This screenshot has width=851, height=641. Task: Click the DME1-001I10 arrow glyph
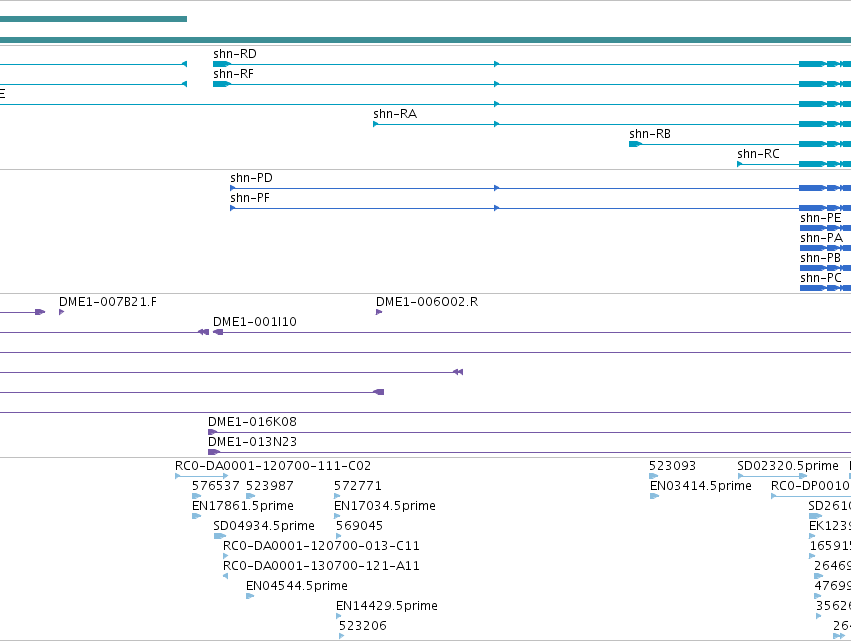(218, 332)
